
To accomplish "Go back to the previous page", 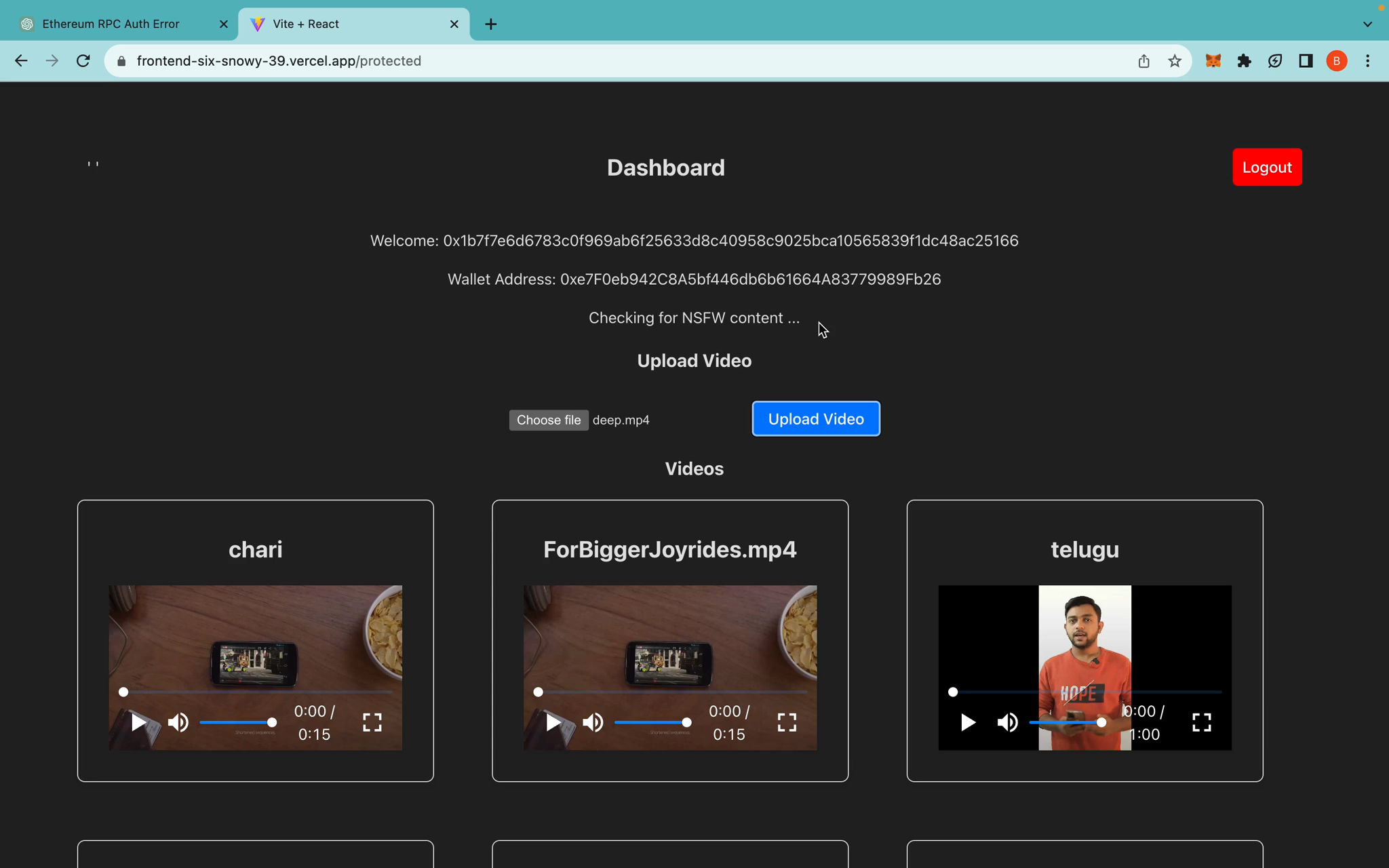I will [21, 61].
